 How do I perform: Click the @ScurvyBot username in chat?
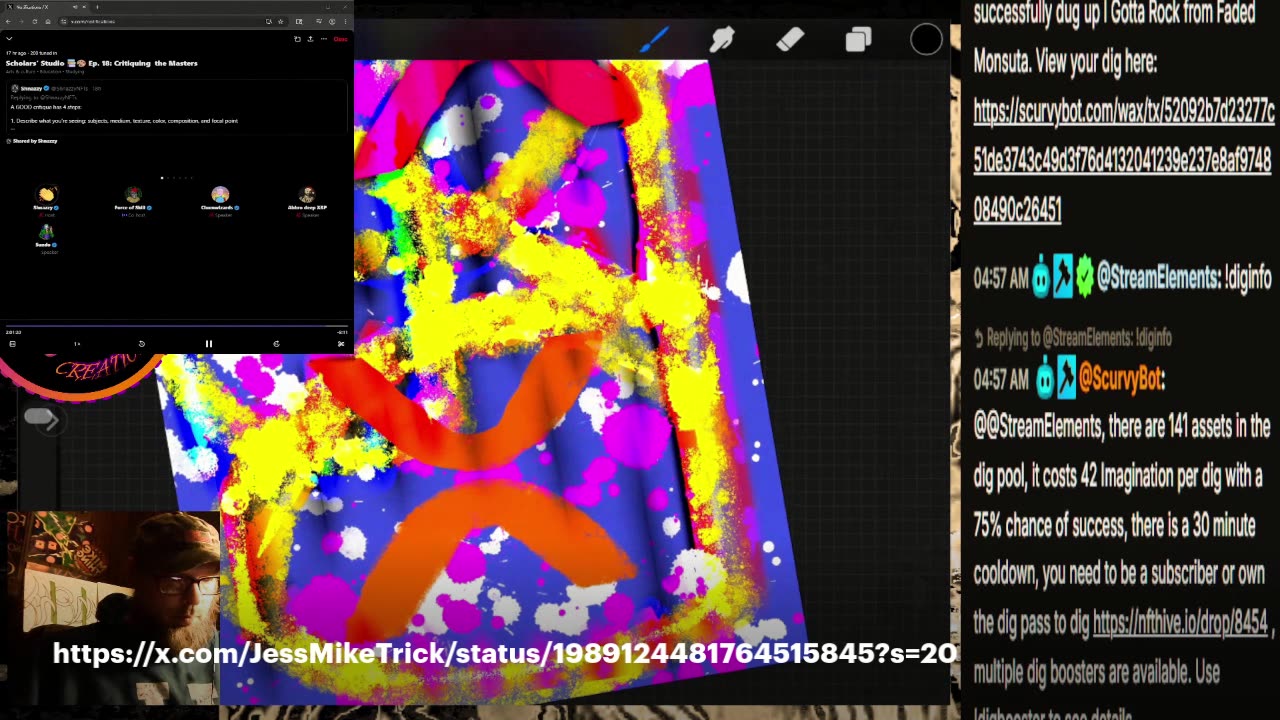(1119, 378)
